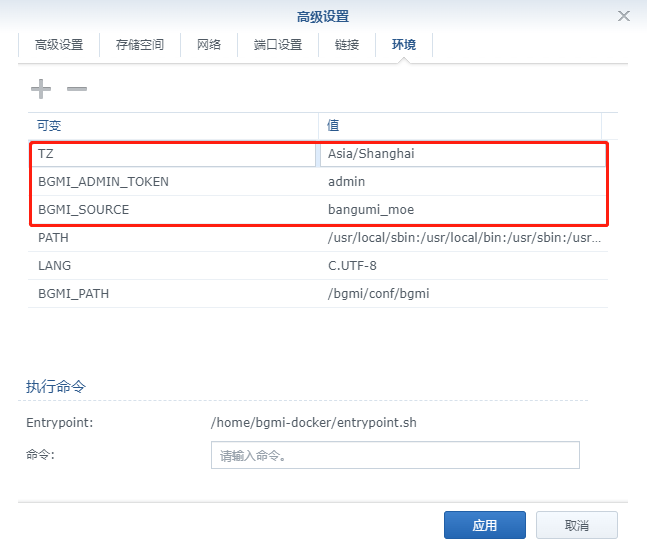The image size is (647, 545).
Task: Close the advanced settings dialog
Action: tap(624, 16)
